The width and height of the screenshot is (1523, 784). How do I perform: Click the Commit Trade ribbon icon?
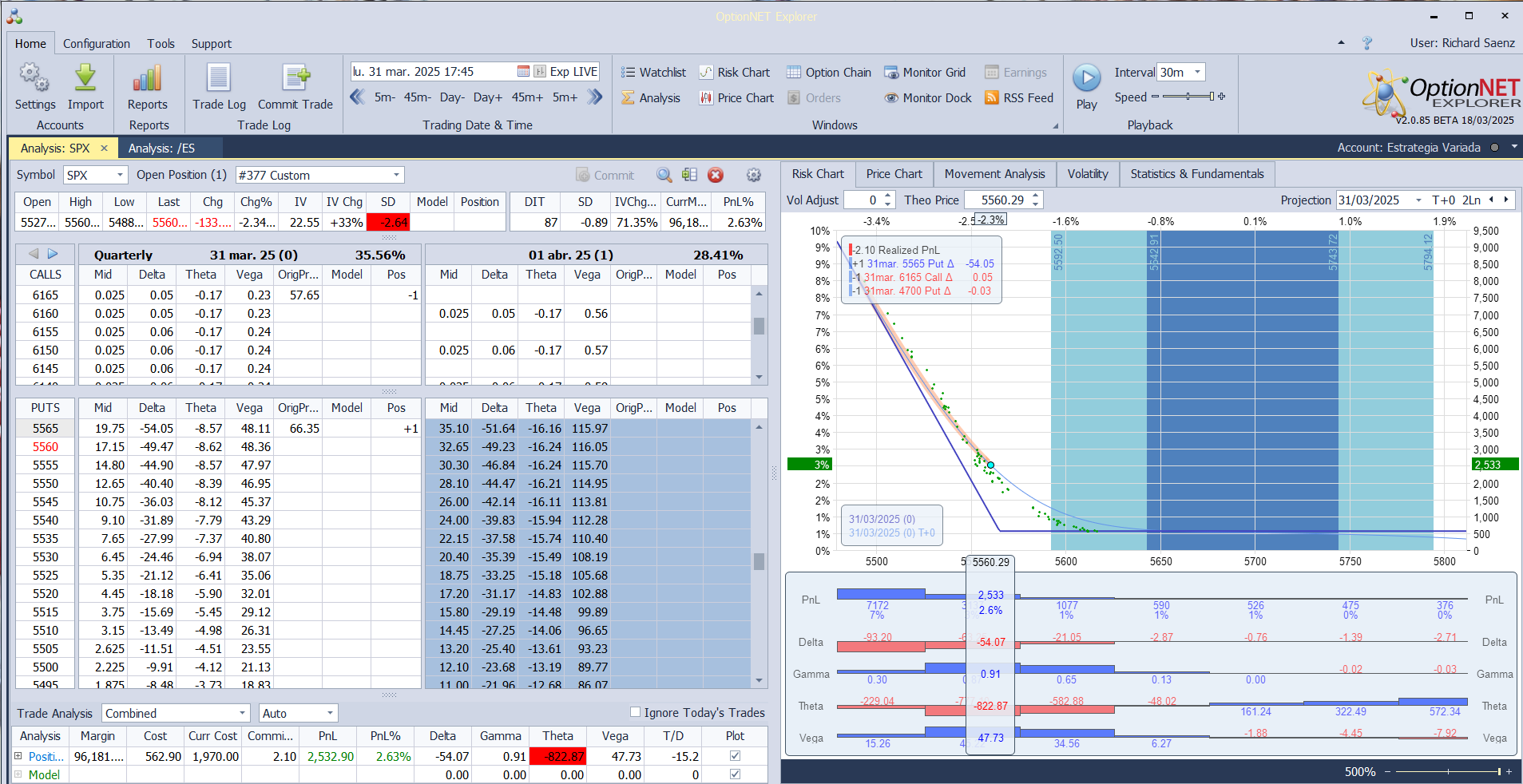click(x=295, y=86)
